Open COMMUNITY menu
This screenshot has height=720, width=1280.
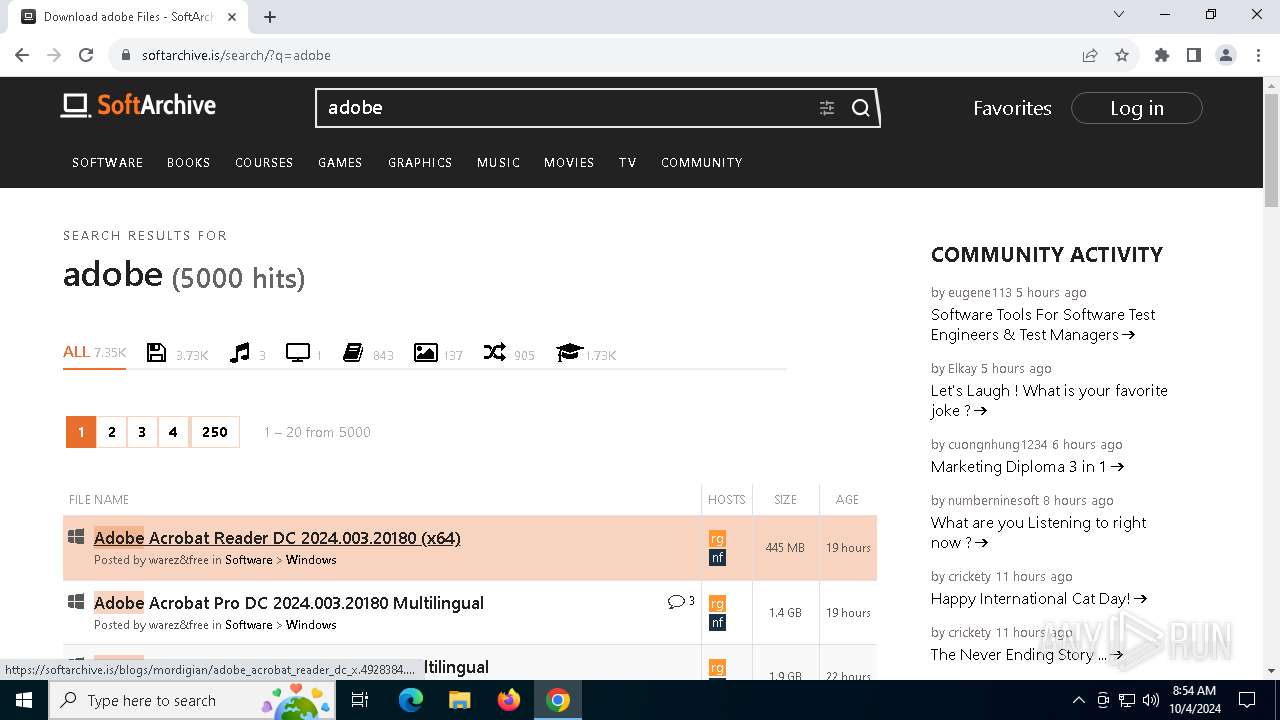pyautogui.click(x=702, y=162)
